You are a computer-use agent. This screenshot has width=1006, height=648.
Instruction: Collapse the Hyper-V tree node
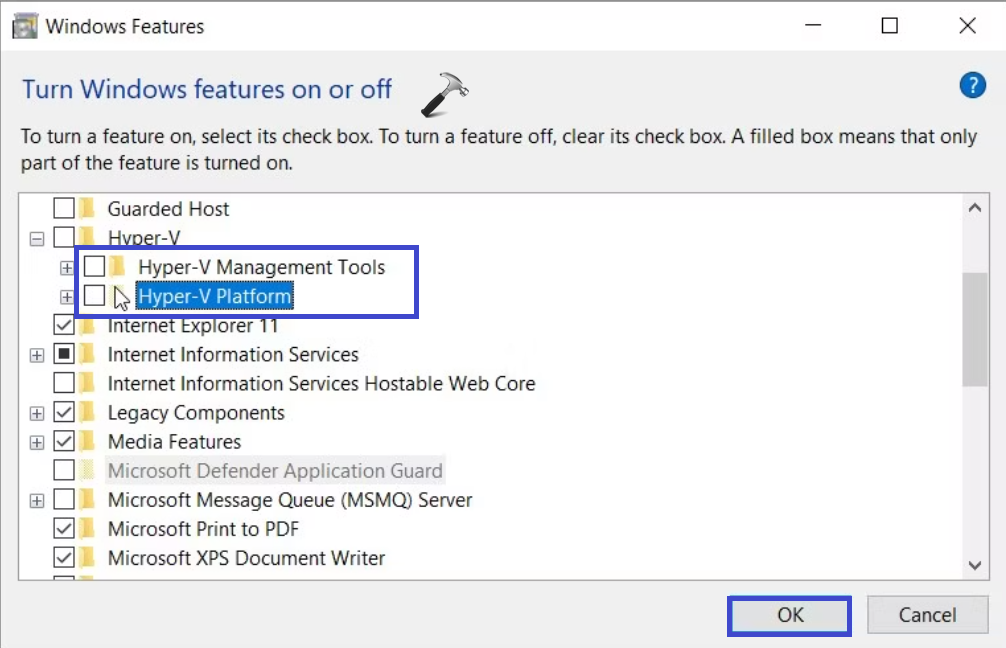click(37, 239)
